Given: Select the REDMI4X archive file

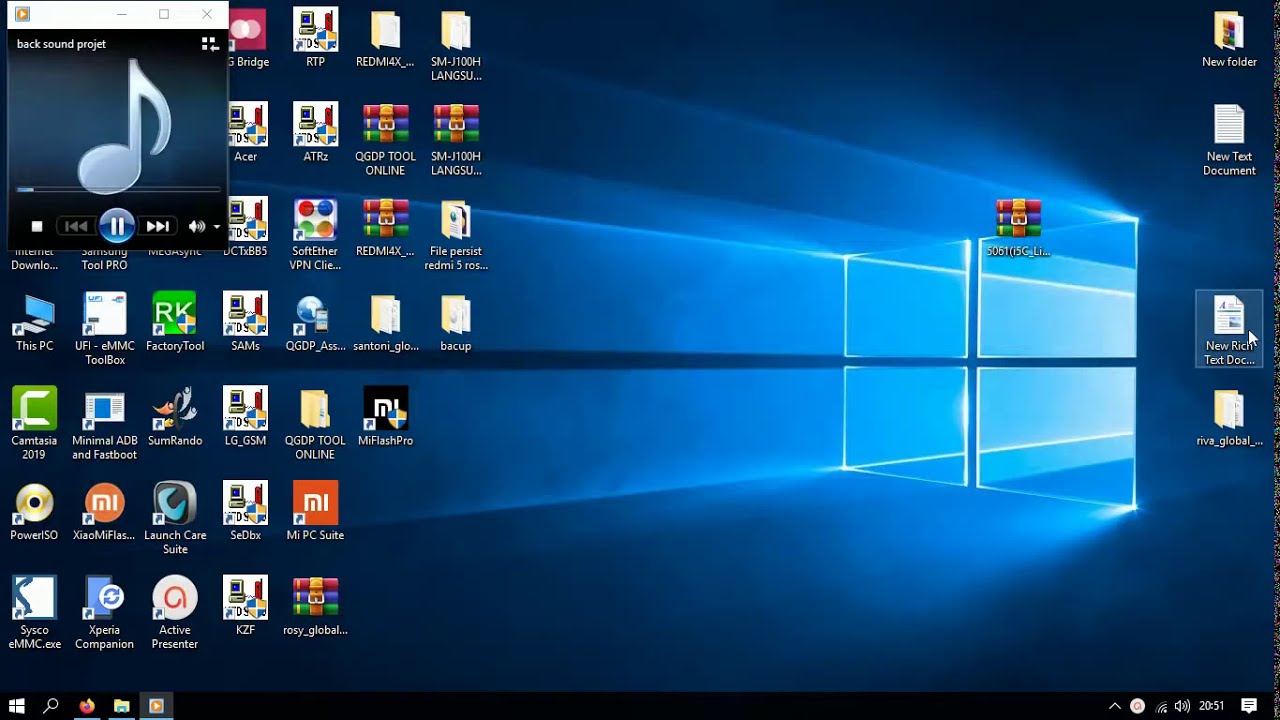Looking at the screenshot, I should [385, 228].
